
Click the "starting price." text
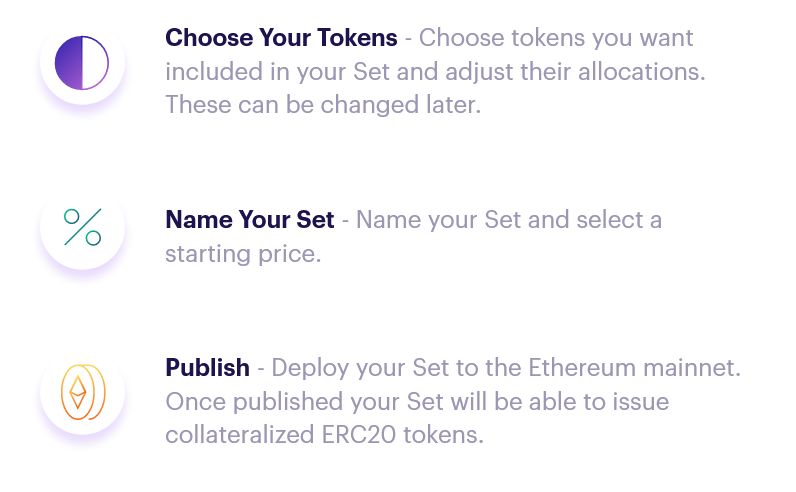tap(243, 254)
